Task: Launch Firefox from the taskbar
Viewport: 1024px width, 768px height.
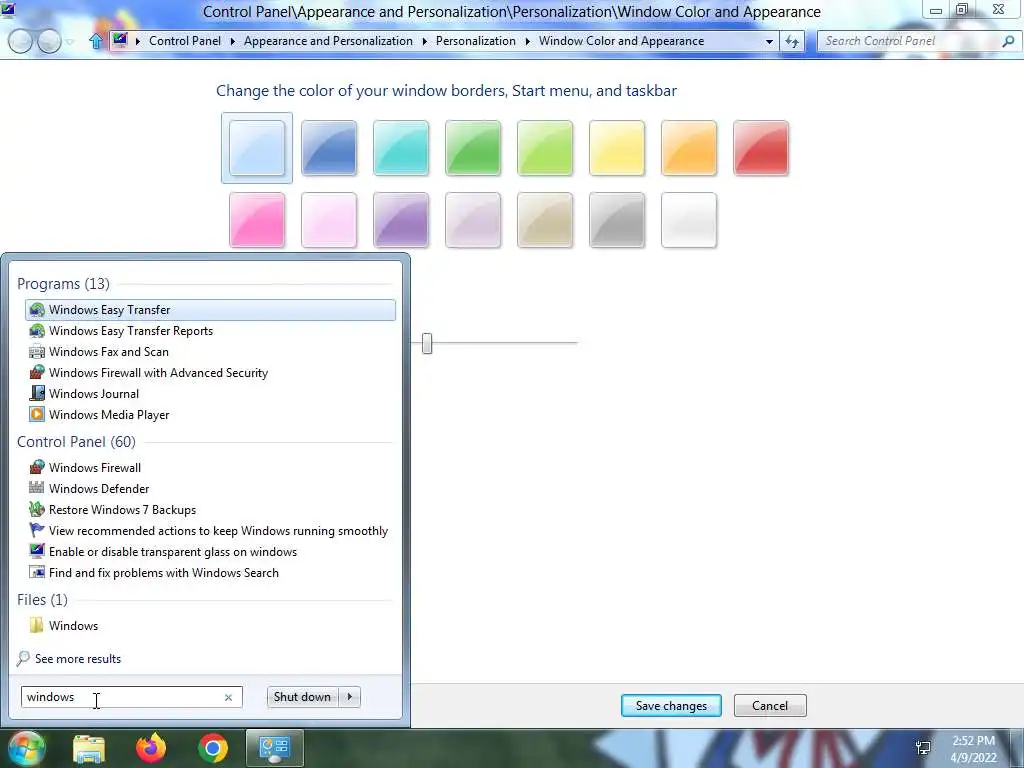Action: tap(151, 748)
